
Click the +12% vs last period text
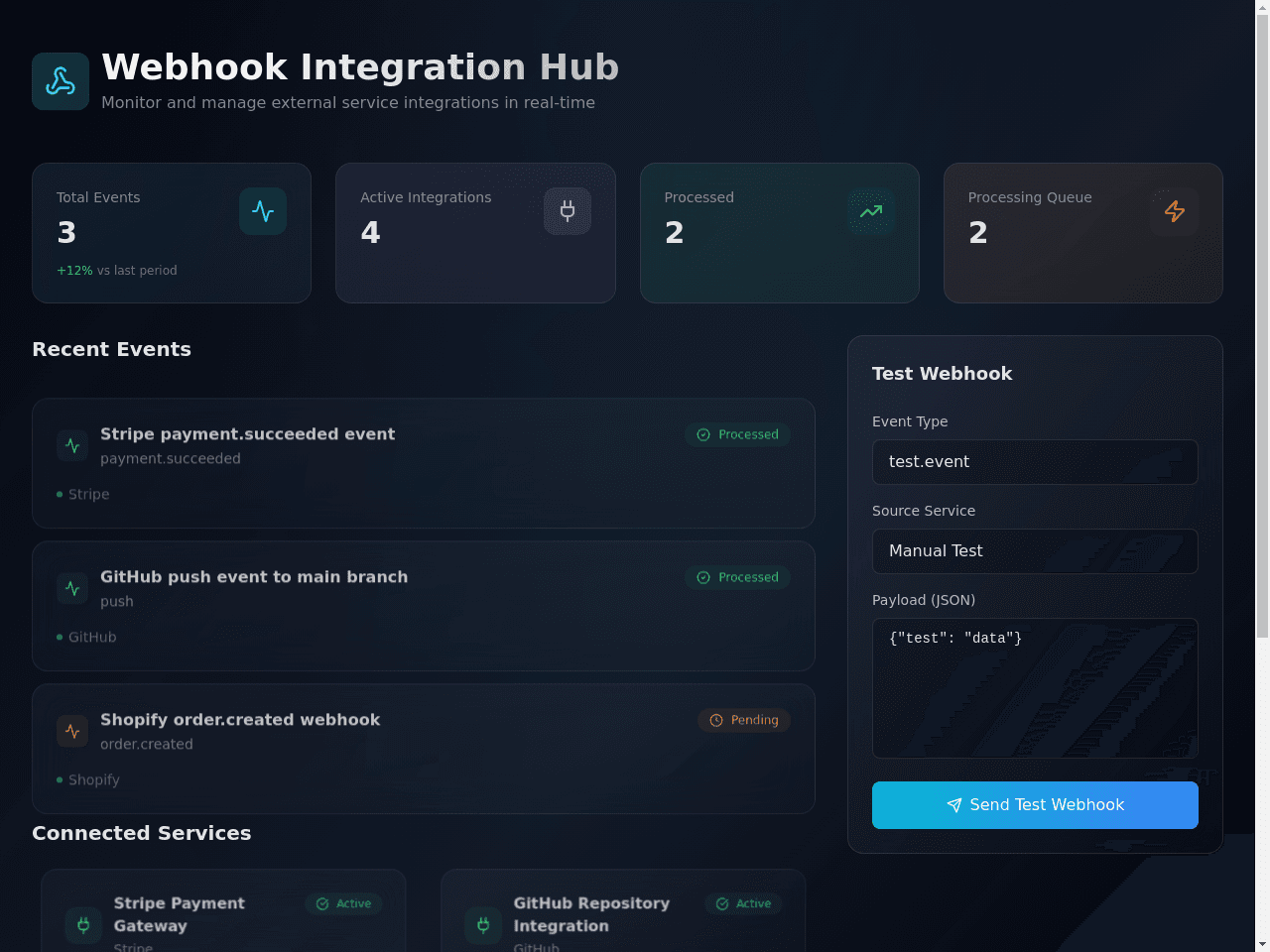(x=117, y=270)
